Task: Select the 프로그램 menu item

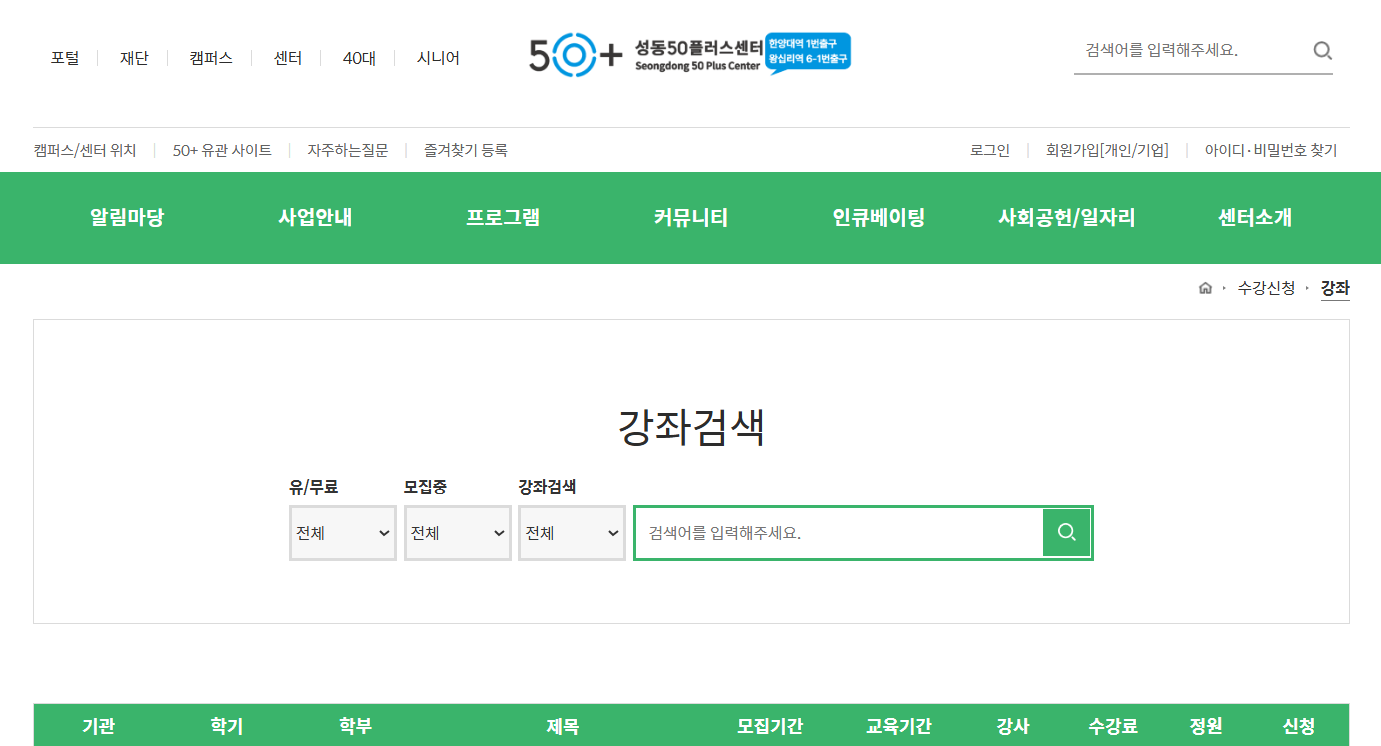Action: pos(503,218)
